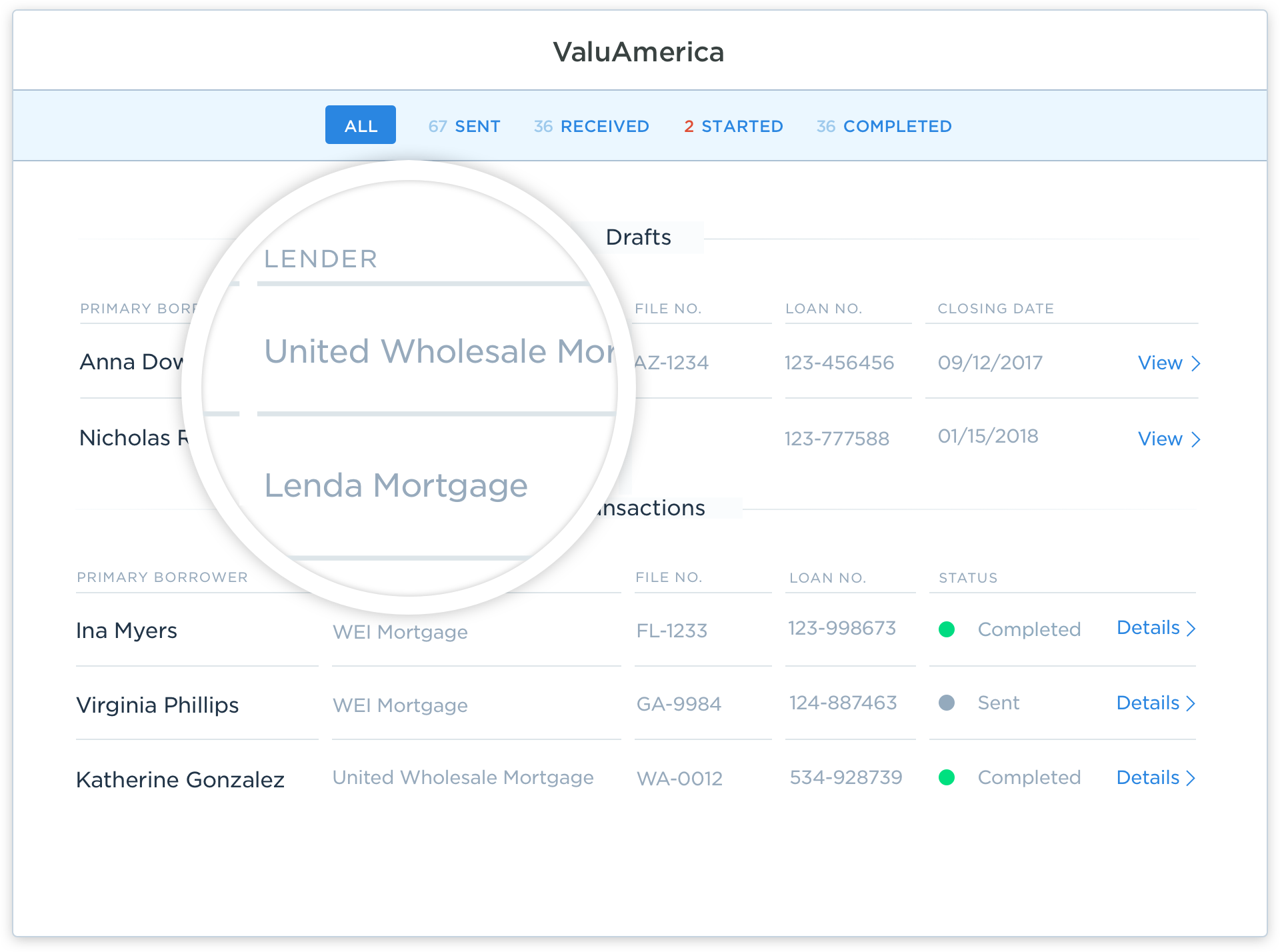Click Sent status text for Virginia Phillips

click(998, 703)
